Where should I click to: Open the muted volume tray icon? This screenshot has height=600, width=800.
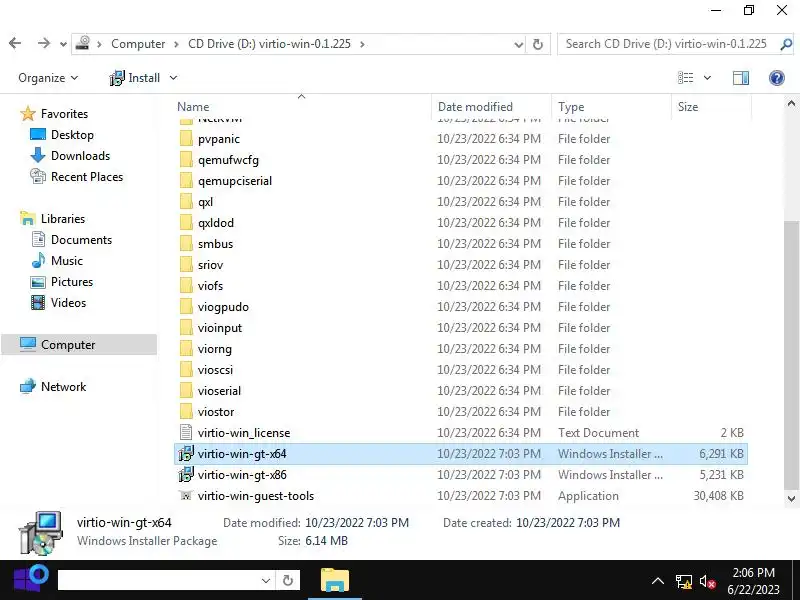coord(708,581)
